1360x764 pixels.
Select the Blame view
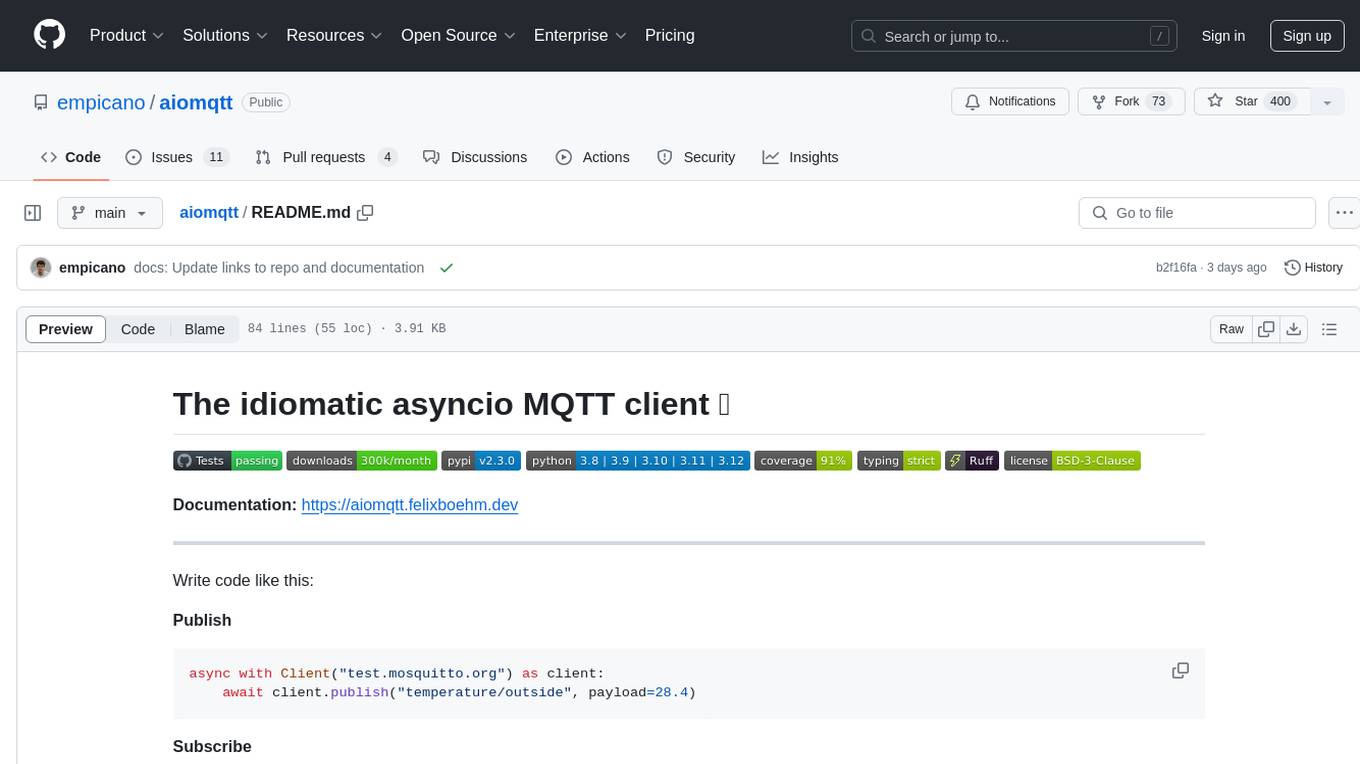click(x=204, y=329)
